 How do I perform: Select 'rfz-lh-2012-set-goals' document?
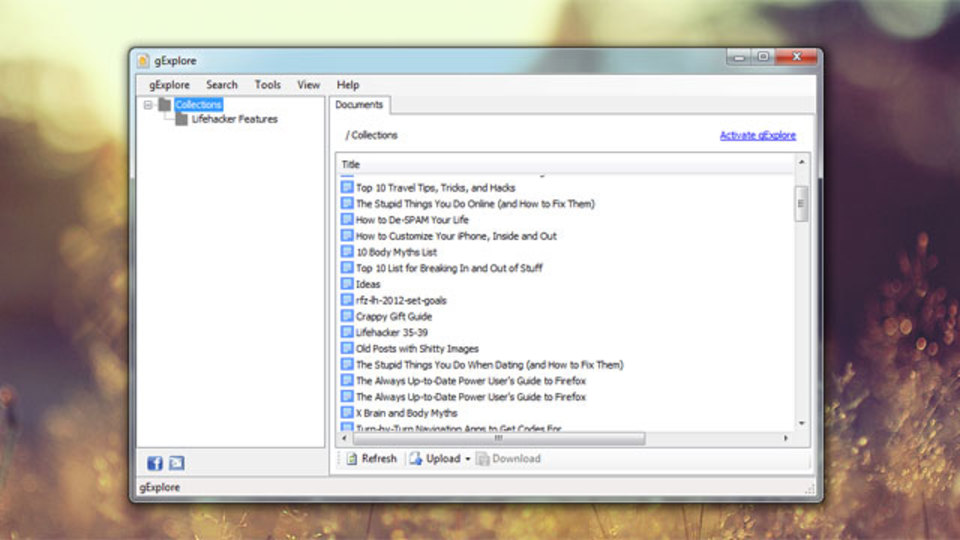401,301
